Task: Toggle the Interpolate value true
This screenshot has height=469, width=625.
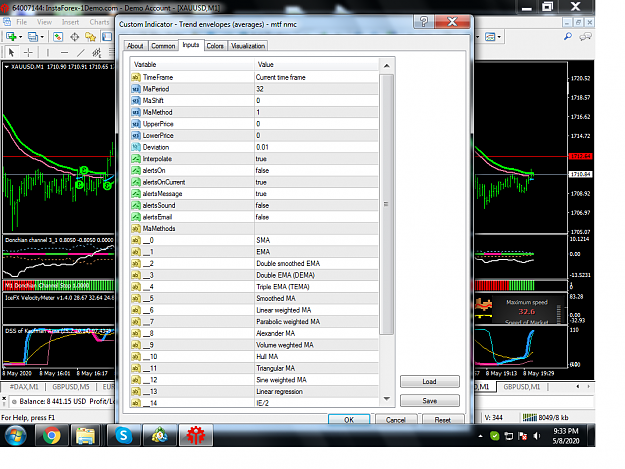Action: [x=316, y=159]
